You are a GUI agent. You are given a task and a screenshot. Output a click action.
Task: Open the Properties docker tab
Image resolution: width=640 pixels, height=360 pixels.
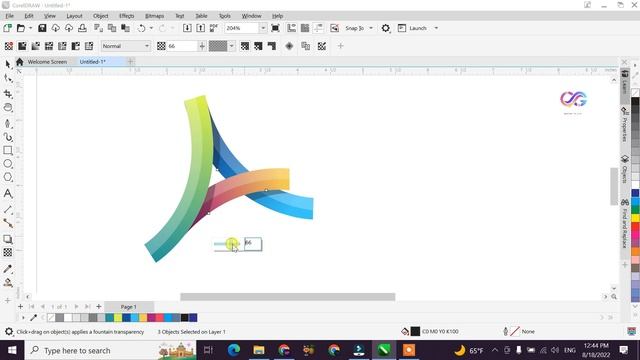coord(624,125)
